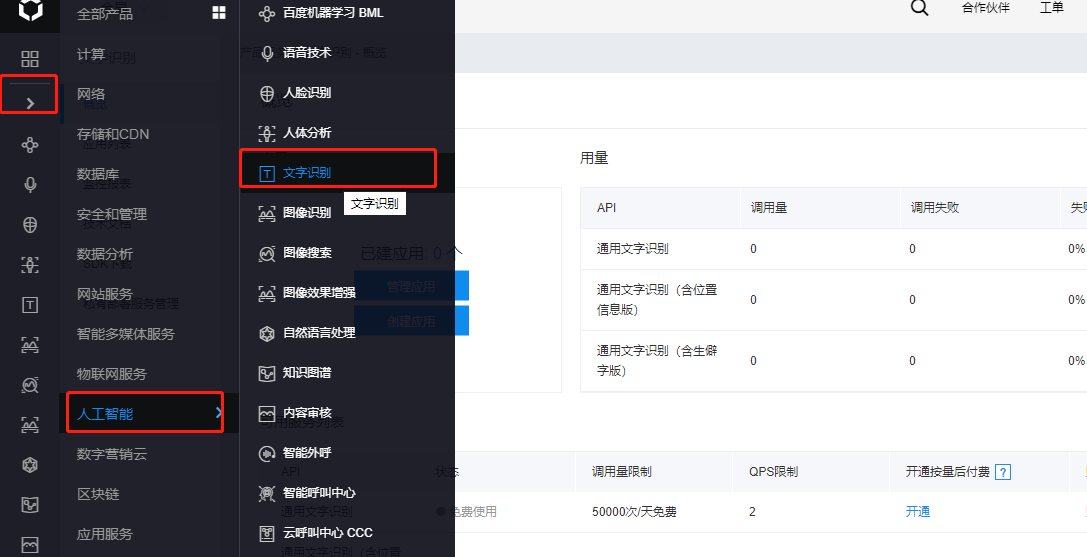The image size is (1087, 557).
Task: Open 内容审核 product
Action: 306,413
